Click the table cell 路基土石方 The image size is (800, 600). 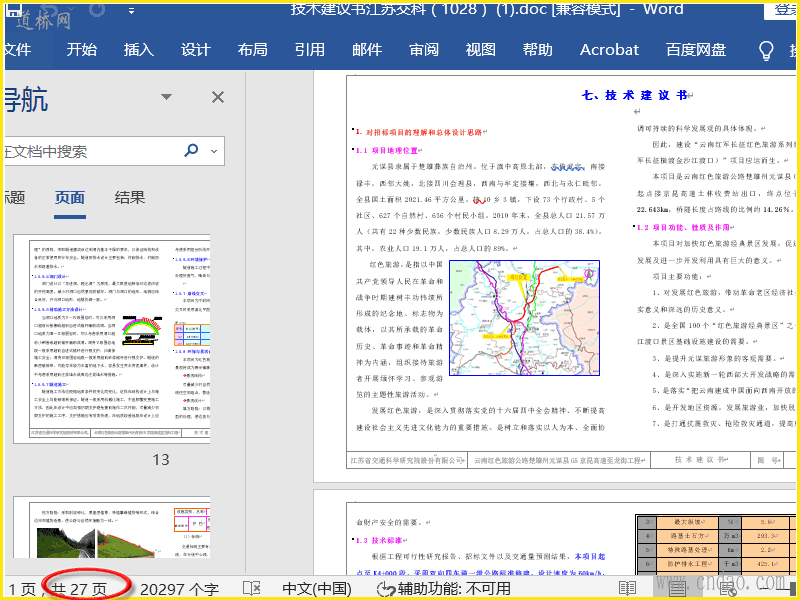[x=687, y=536]
